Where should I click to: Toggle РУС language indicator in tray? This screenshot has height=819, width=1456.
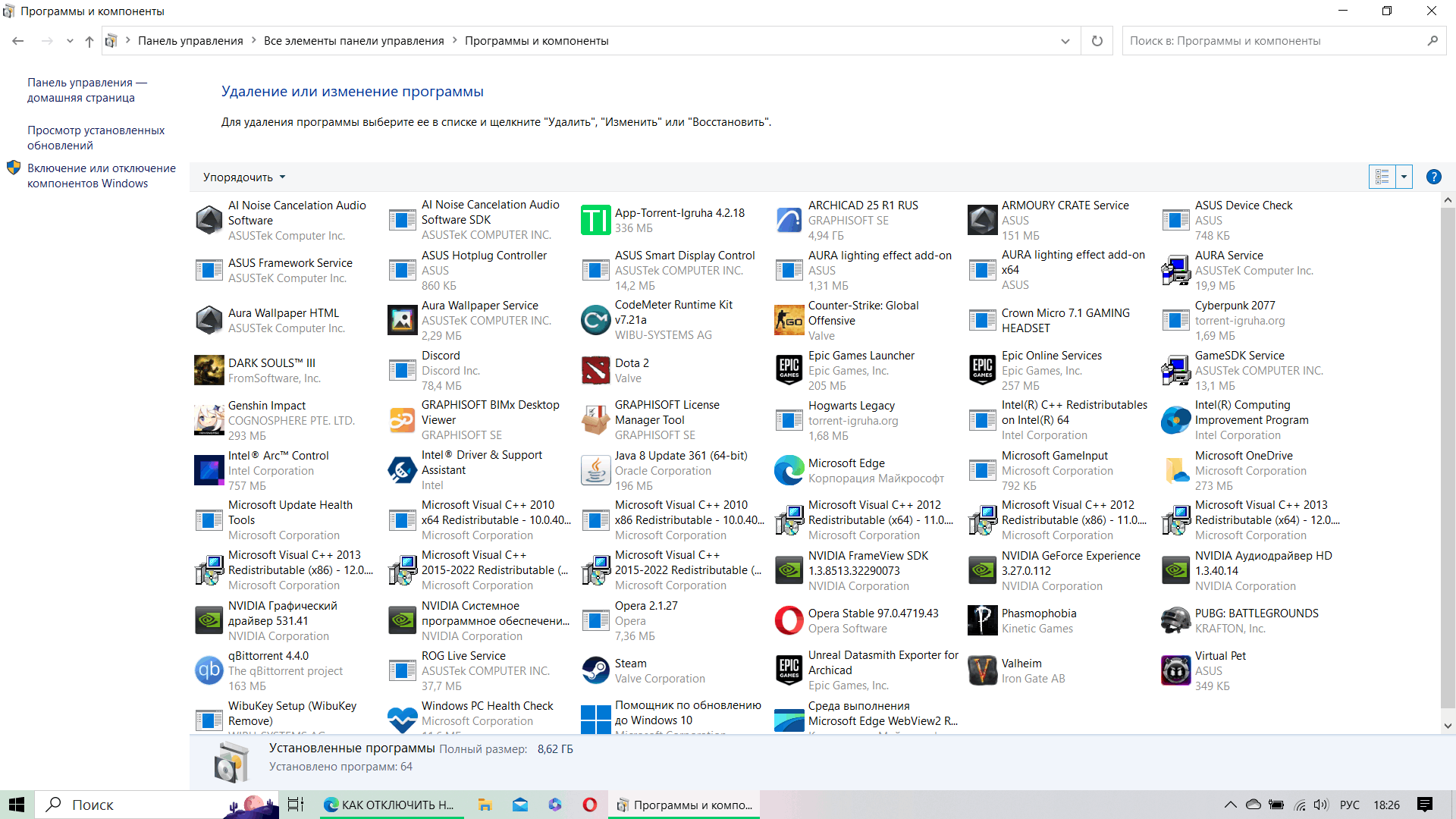click(1350, 805)
